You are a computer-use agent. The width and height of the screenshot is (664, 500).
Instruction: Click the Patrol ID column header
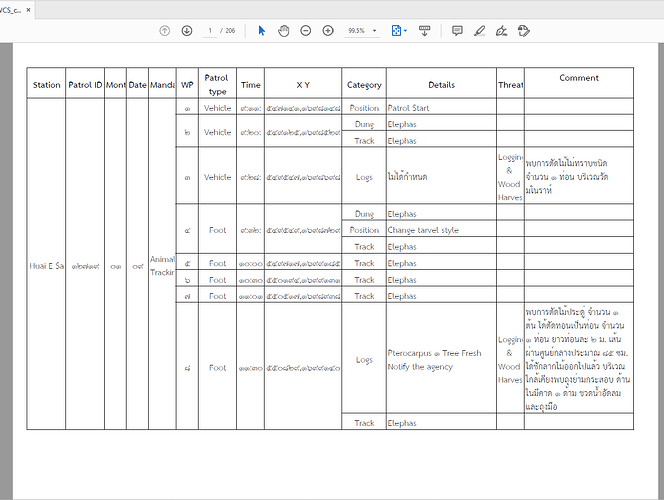click(x=85, y=85)
